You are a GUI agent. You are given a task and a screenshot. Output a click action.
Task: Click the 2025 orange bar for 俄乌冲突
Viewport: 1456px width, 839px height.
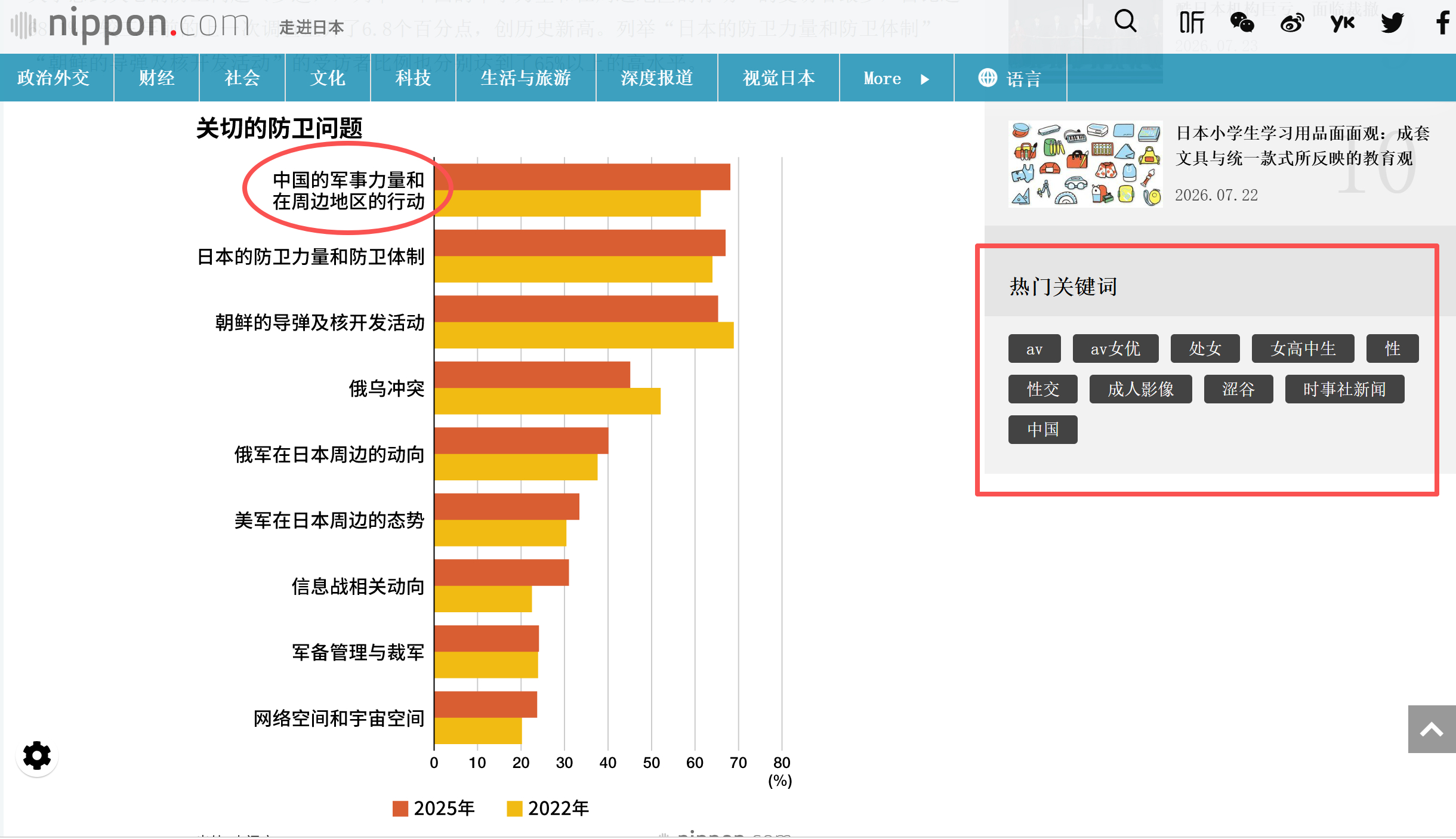click(532, 375)
